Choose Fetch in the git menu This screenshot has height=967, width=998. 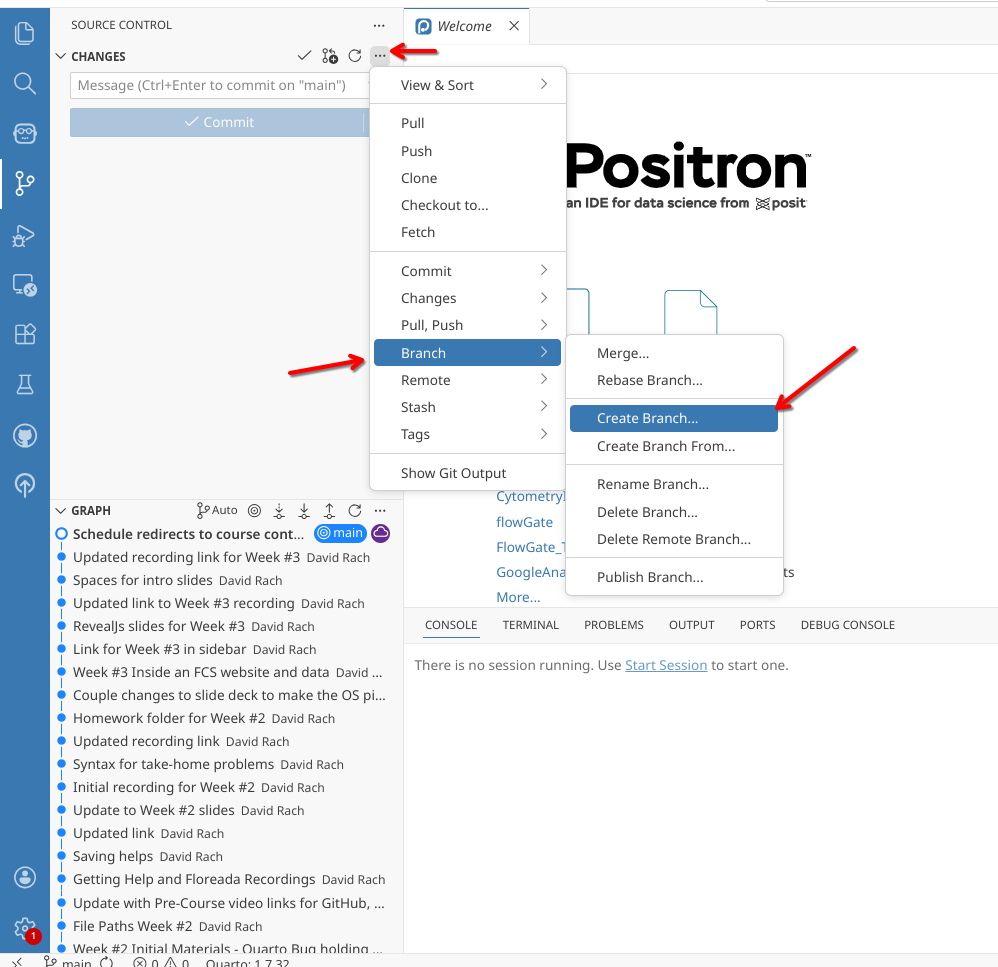pyautogui.click(x=418, y=232)
